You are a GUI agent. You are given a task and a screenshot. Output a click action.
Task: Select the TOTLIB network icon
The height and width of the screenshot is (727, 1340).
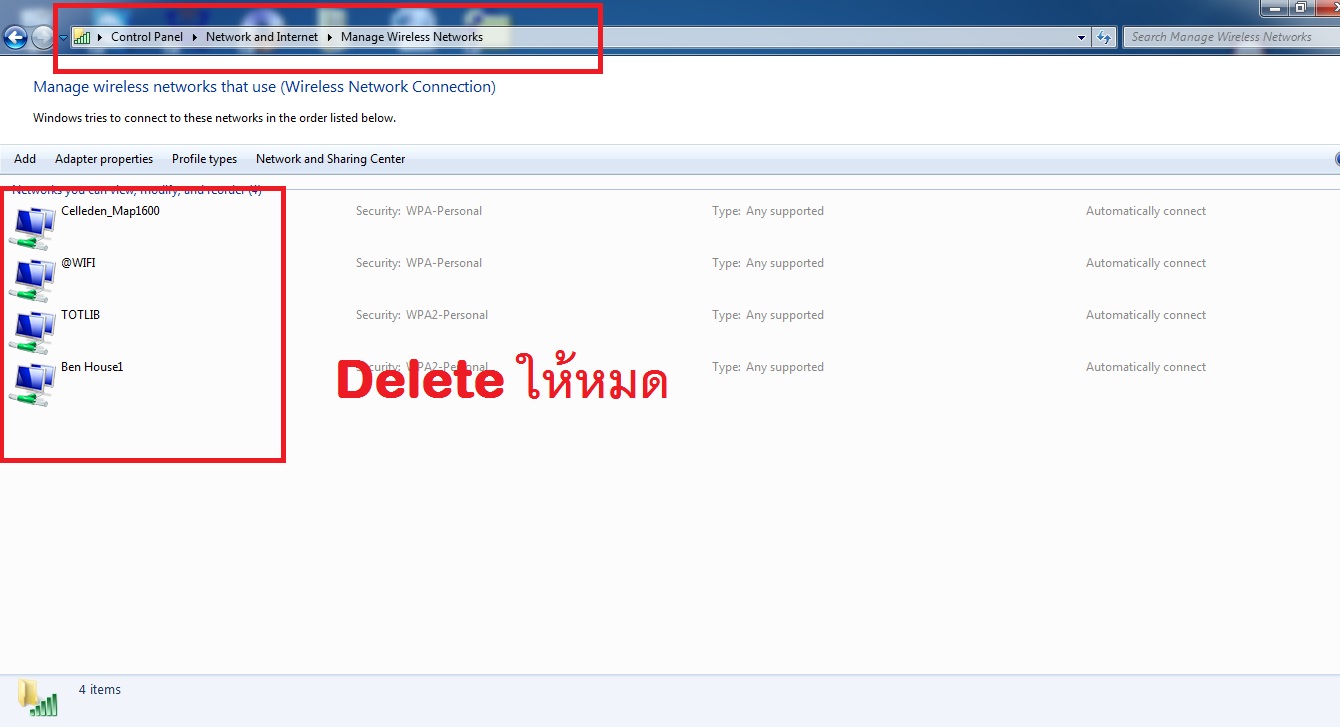[x=32, y=332]
